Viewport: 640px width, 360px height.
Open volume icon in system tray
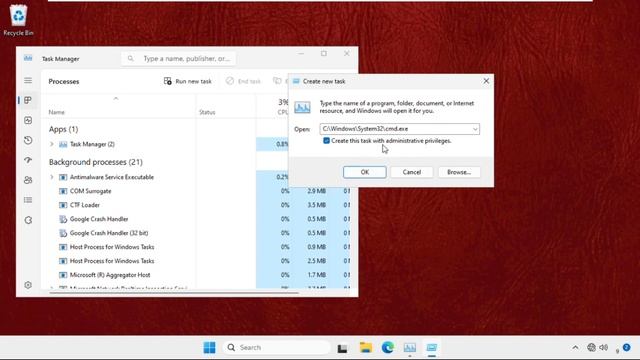(x=604, y=347)
